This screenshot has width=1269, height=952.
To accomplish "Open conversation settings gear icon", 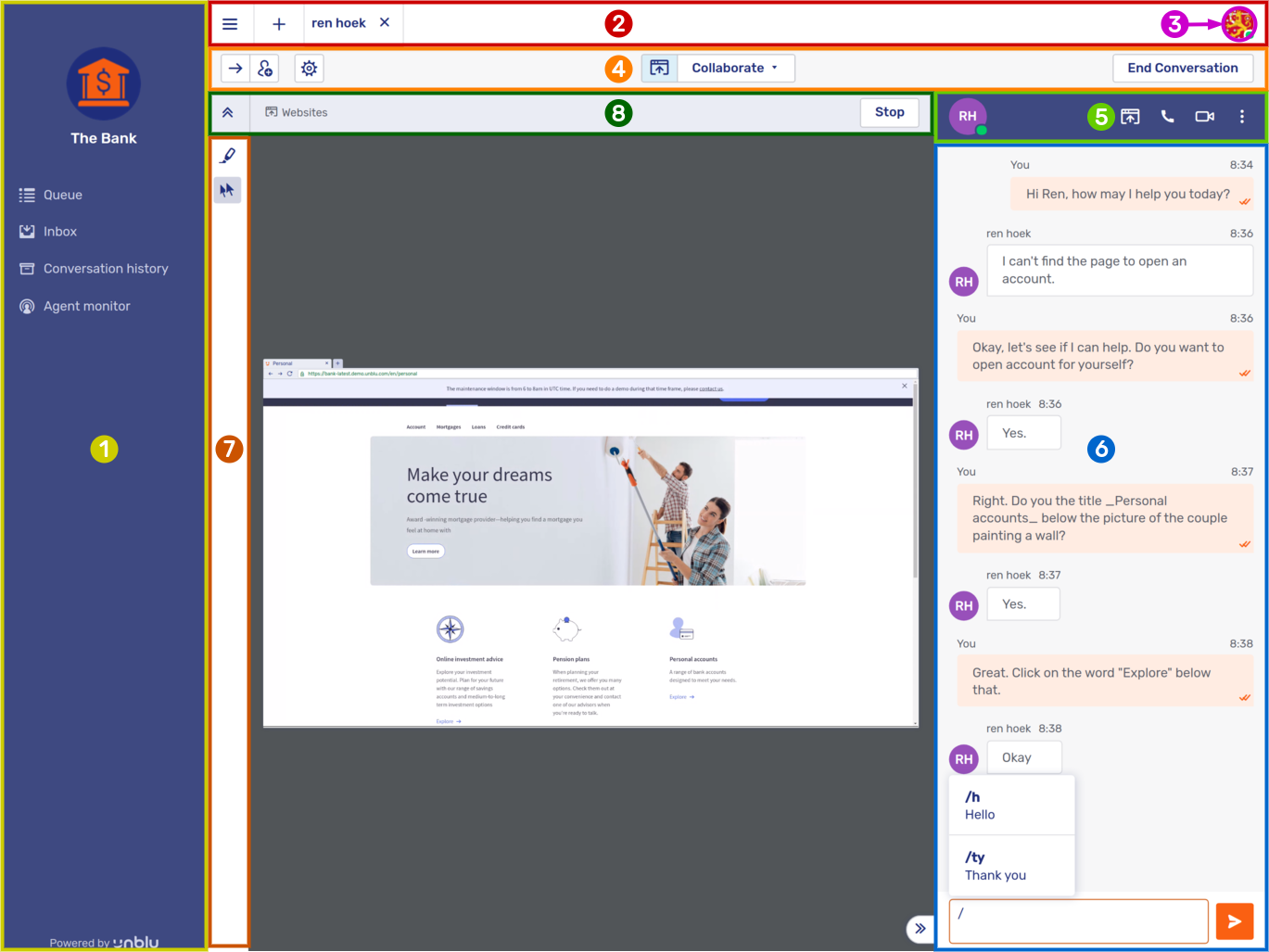I will [310, 69].
